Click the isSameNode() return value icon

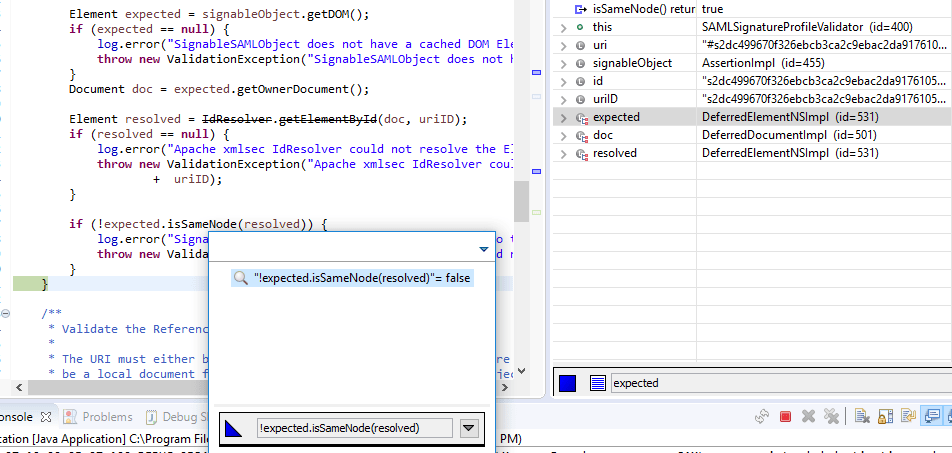[x=581, y=9]
